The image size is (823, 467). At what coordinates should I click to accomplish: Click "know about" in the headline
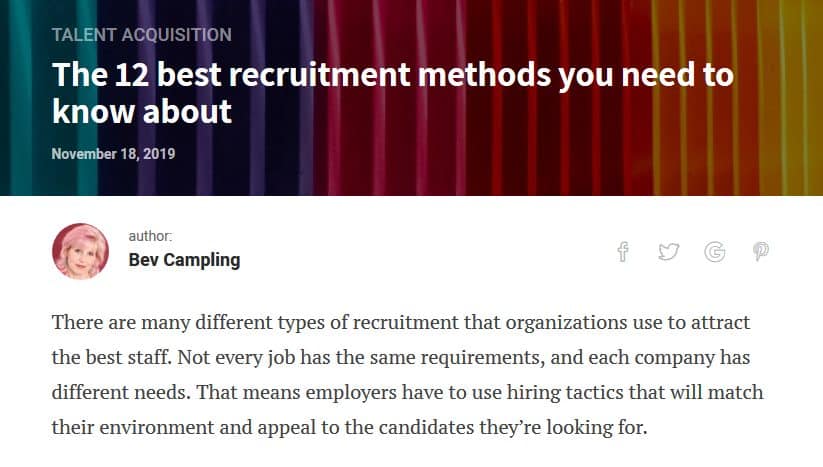tap(141, 110)
